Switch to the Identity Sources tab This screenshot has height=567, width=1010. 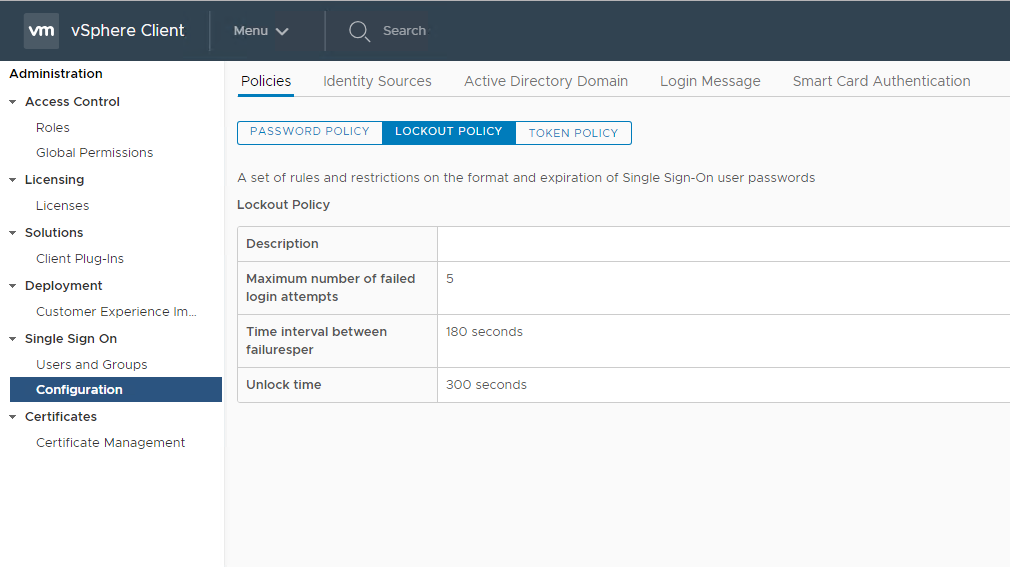pos(377,81)
